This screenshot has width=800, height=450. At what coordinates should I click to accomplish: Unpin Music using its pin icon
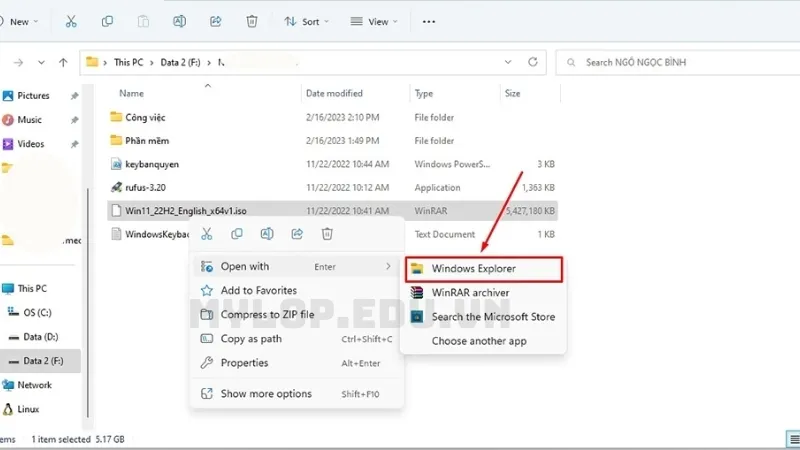click(x=74, y=120)
